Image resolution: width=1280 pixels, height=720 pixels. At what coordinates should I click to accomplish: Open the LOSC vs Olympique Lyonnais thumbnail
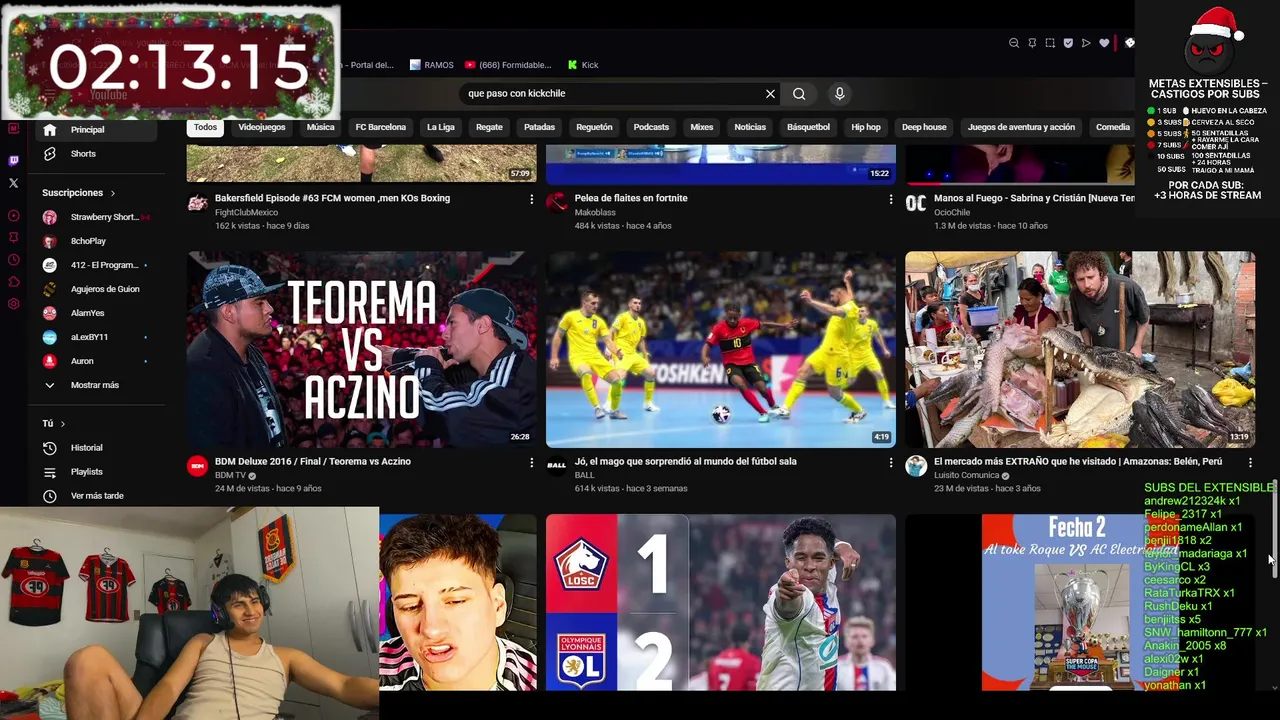(x=720, y=602)
